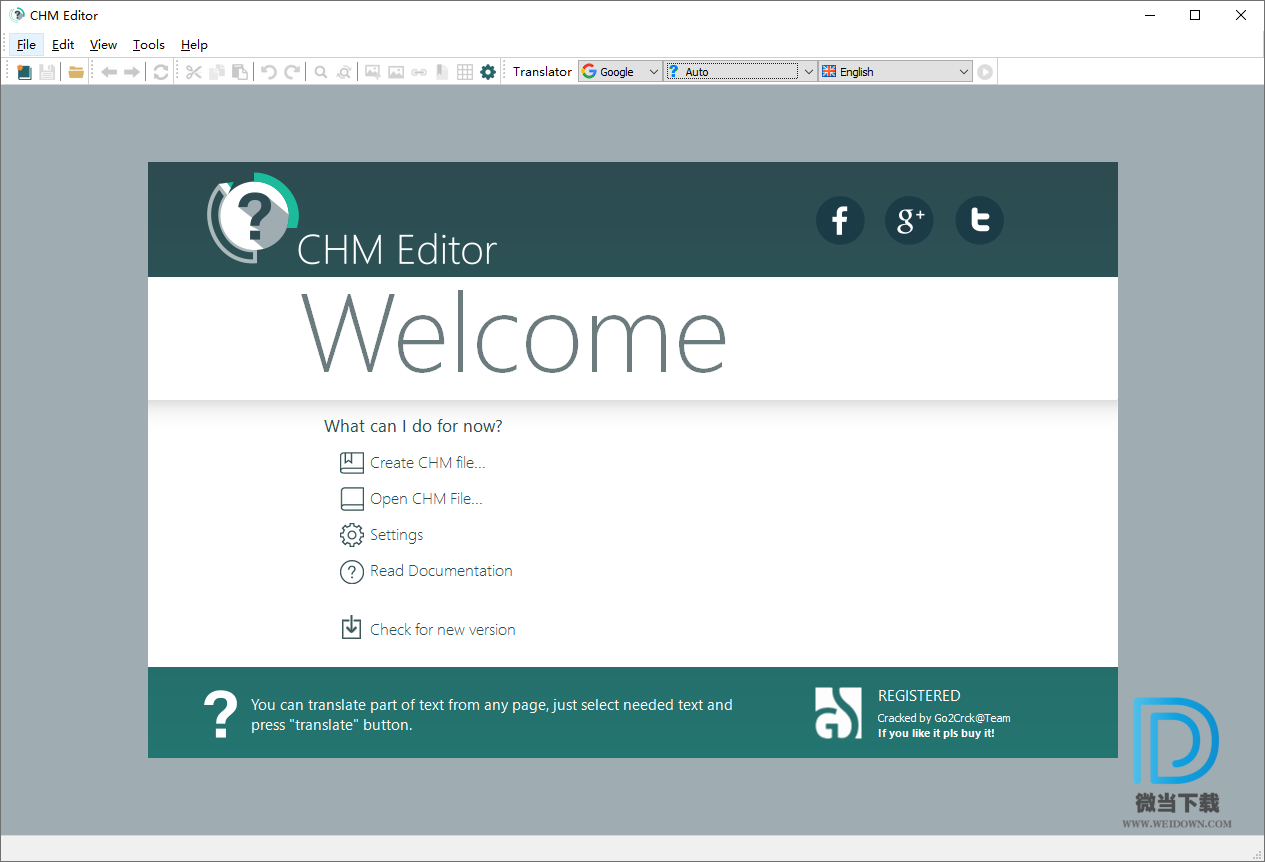
Task: Click the 'If you like it pls buy it!' text
Action: point(936,733)
